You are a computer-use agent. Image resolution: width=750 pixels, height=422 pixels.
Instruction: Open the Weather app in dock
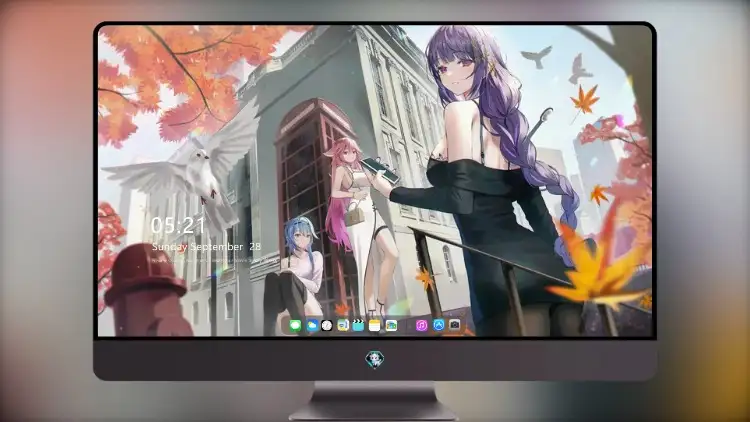(312, 326)
